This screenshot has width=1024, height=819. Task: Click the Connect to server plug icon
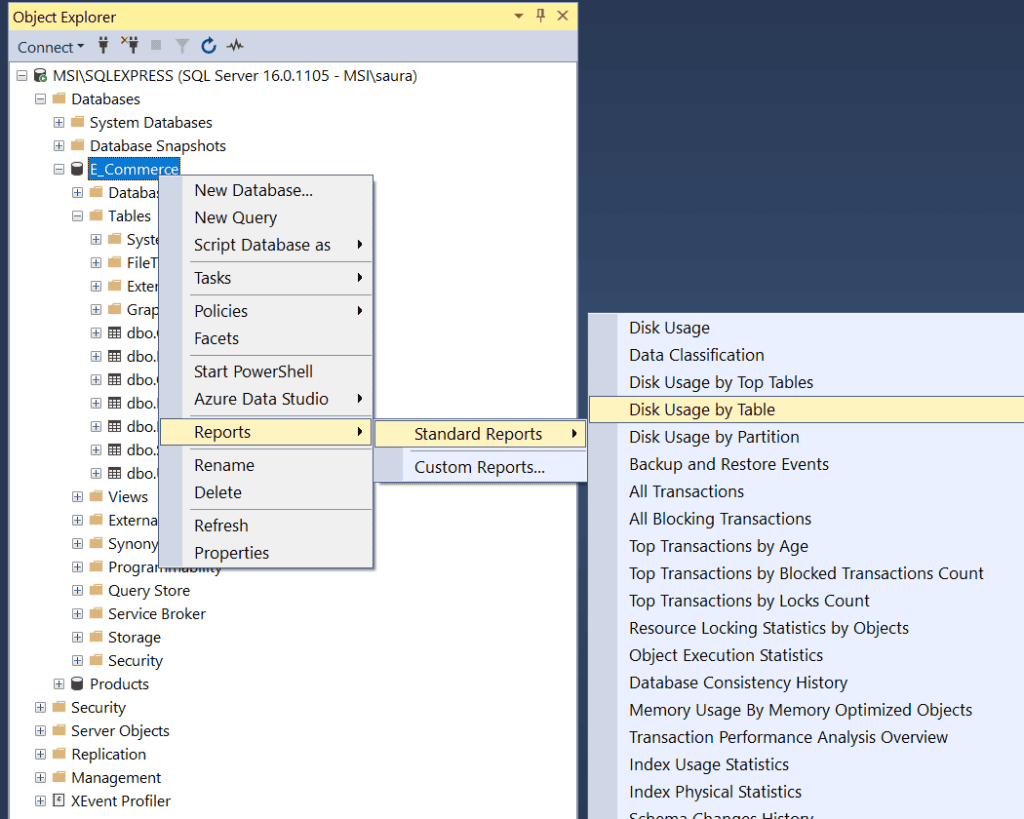(102, 46)
